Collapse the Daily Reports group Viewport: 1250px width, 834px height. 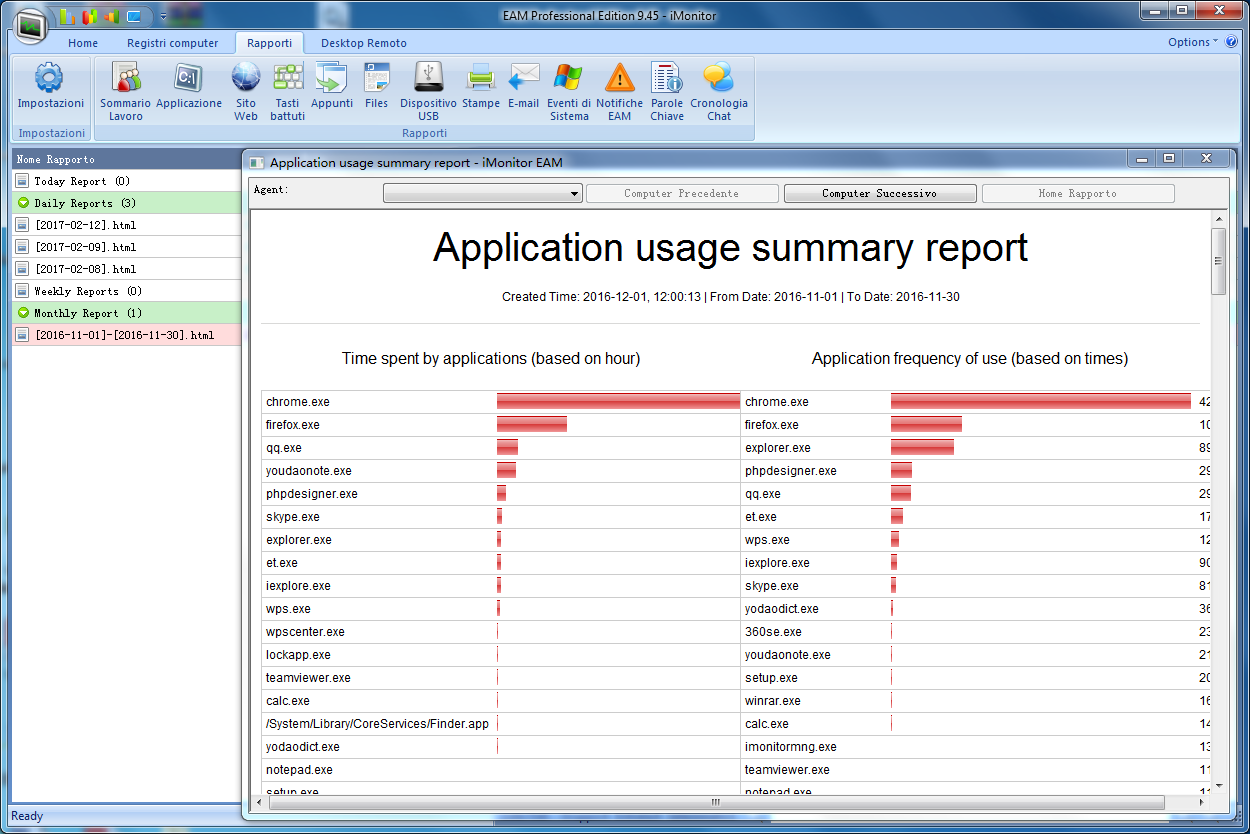23,203
